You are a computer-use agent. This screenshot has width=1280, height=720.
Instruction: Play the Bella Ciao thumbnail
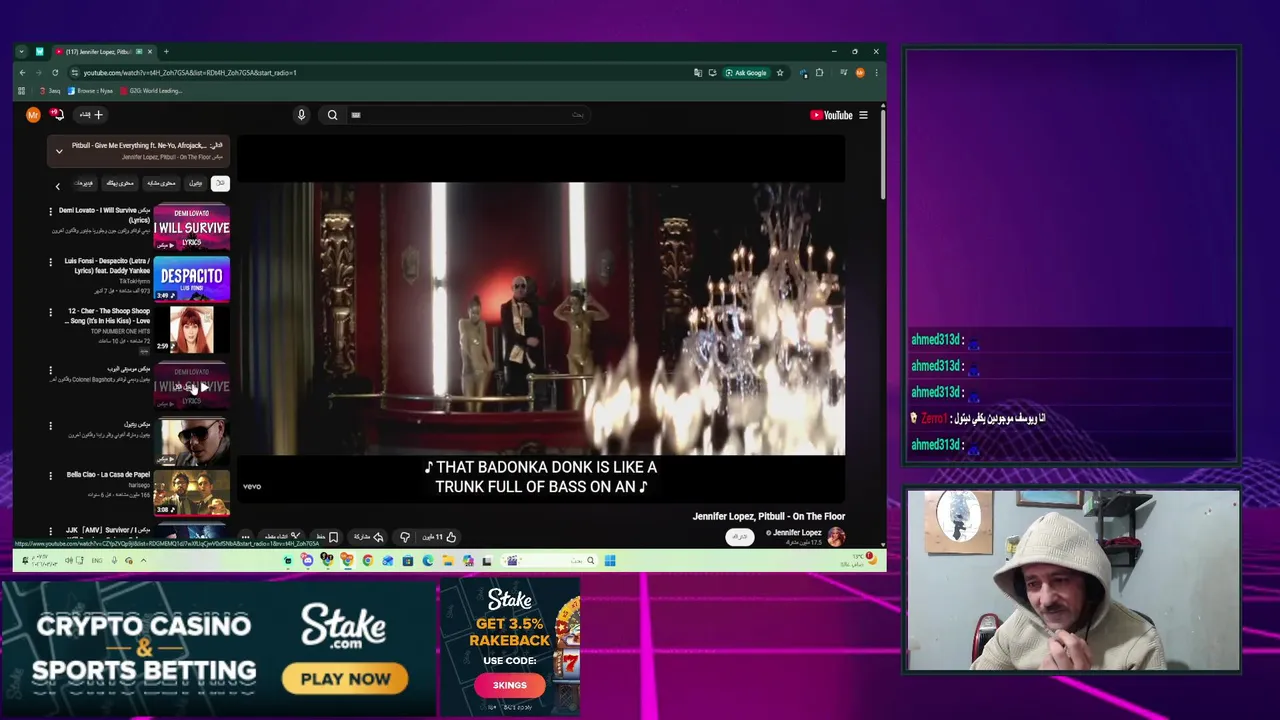click(191, 493)
